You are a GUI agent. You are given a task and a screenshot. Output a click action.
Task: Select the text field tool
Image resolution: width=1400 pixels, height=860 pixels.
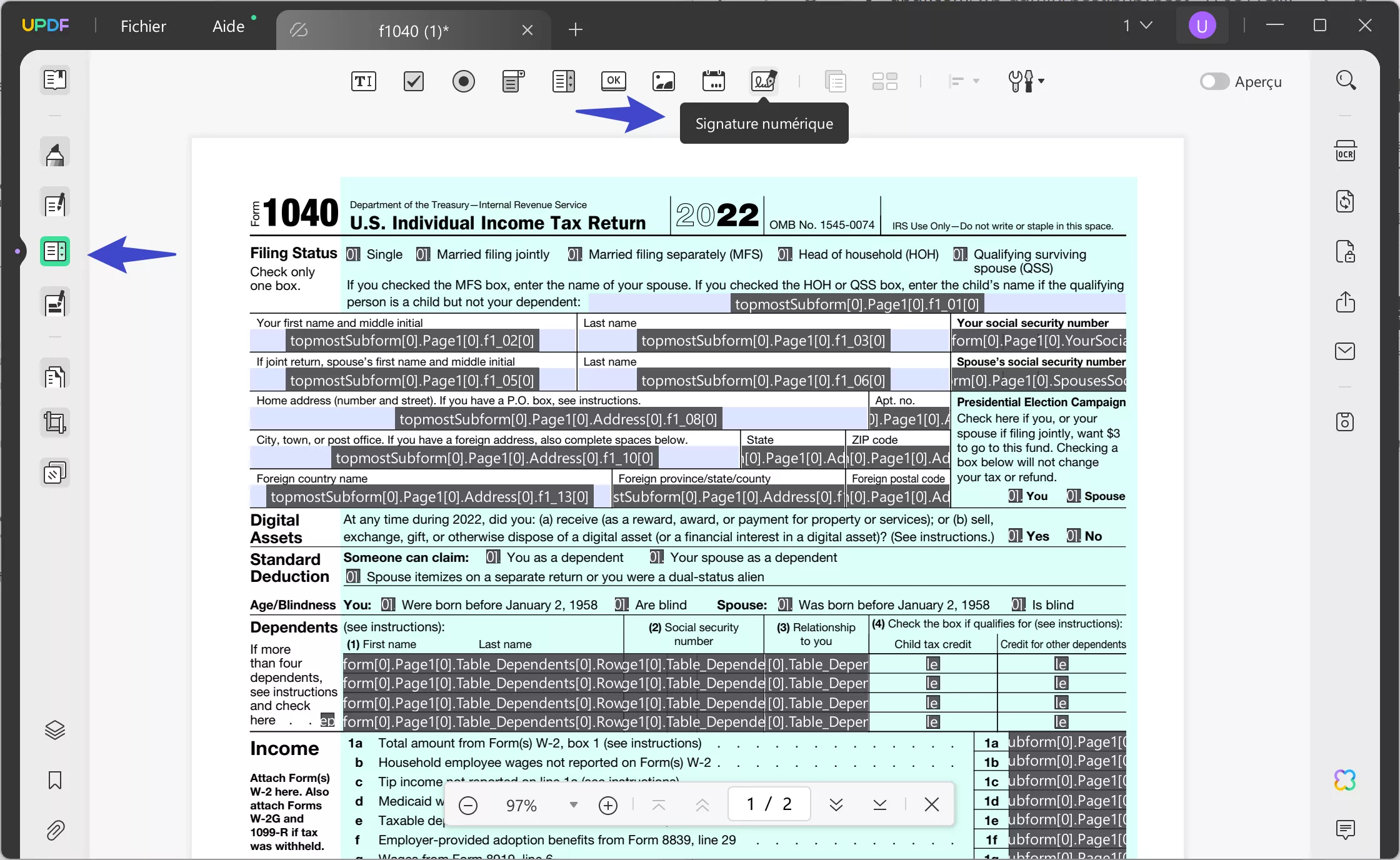tap(362, 81)
